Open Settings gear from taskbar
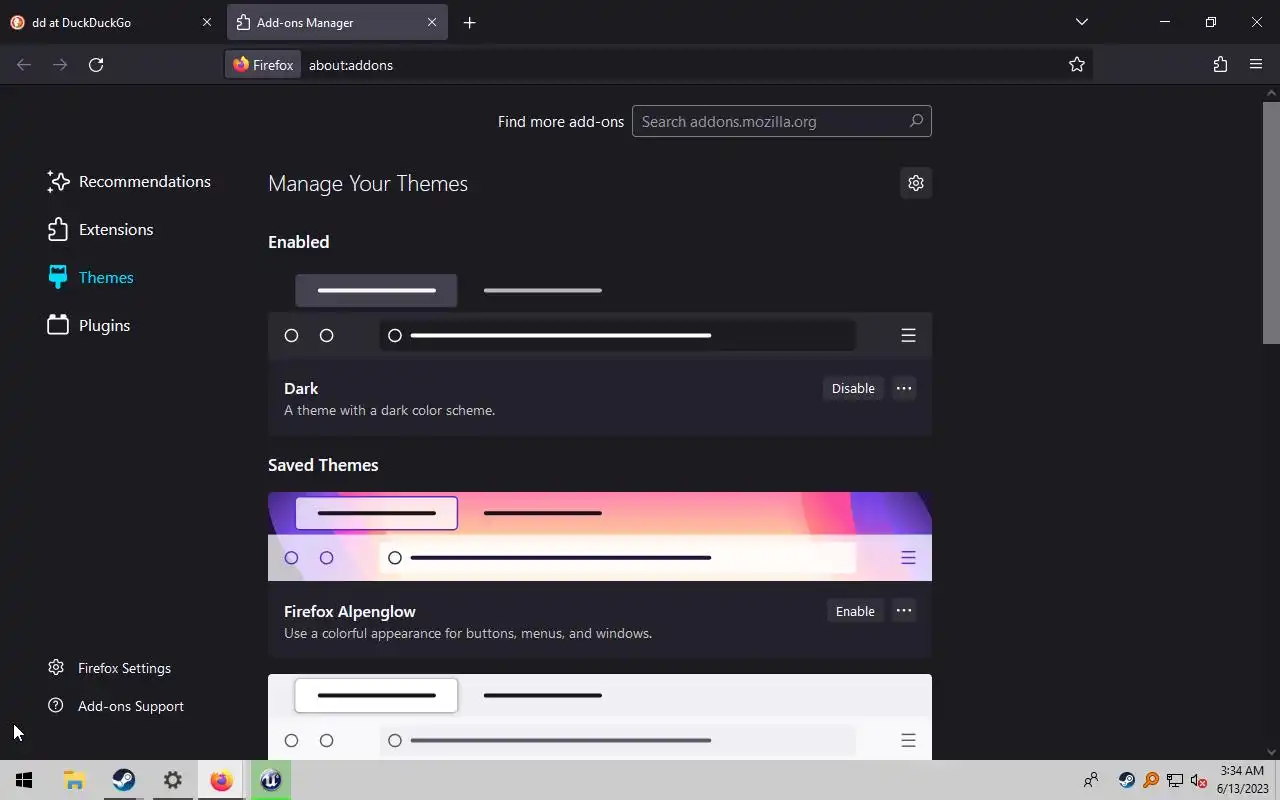Screen dimensions: 1280x800 point(172,780)
